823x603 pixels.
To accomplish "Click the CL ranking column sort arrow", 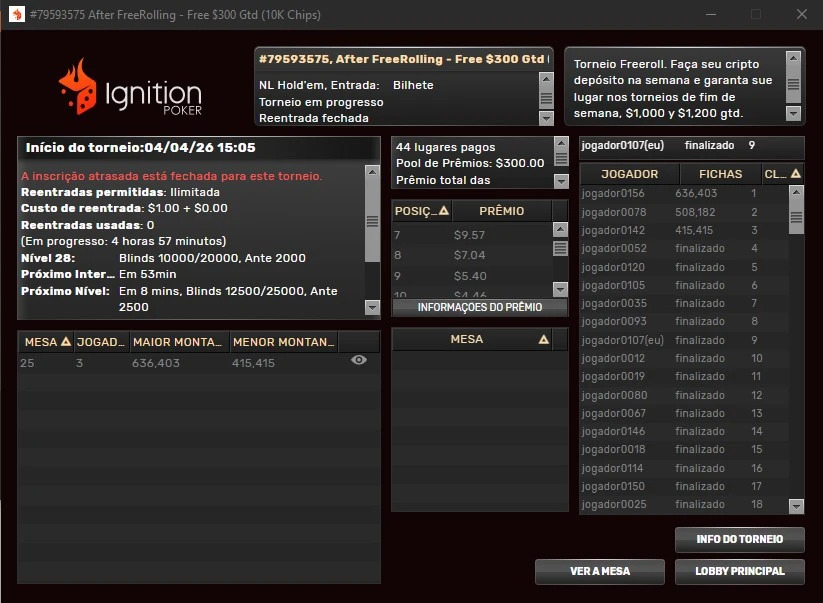I will [x=795, y=174].
